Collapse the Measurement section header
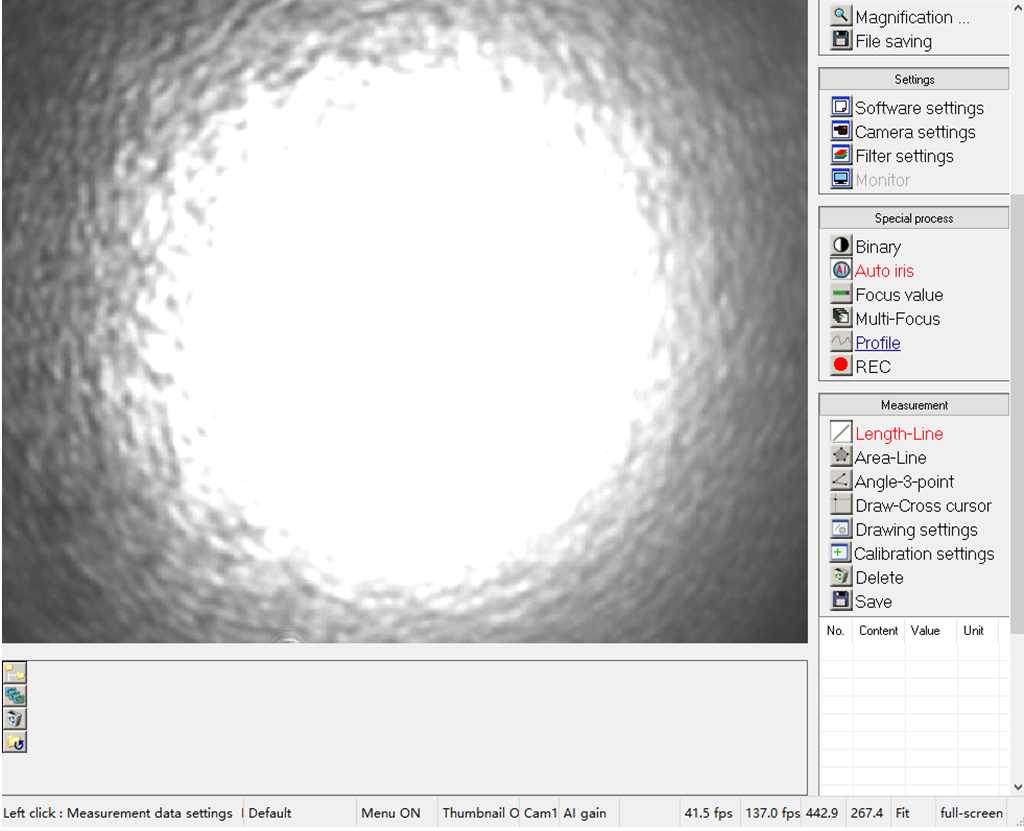The height and width of the screenshot is (831, 1024). (914, 405)
